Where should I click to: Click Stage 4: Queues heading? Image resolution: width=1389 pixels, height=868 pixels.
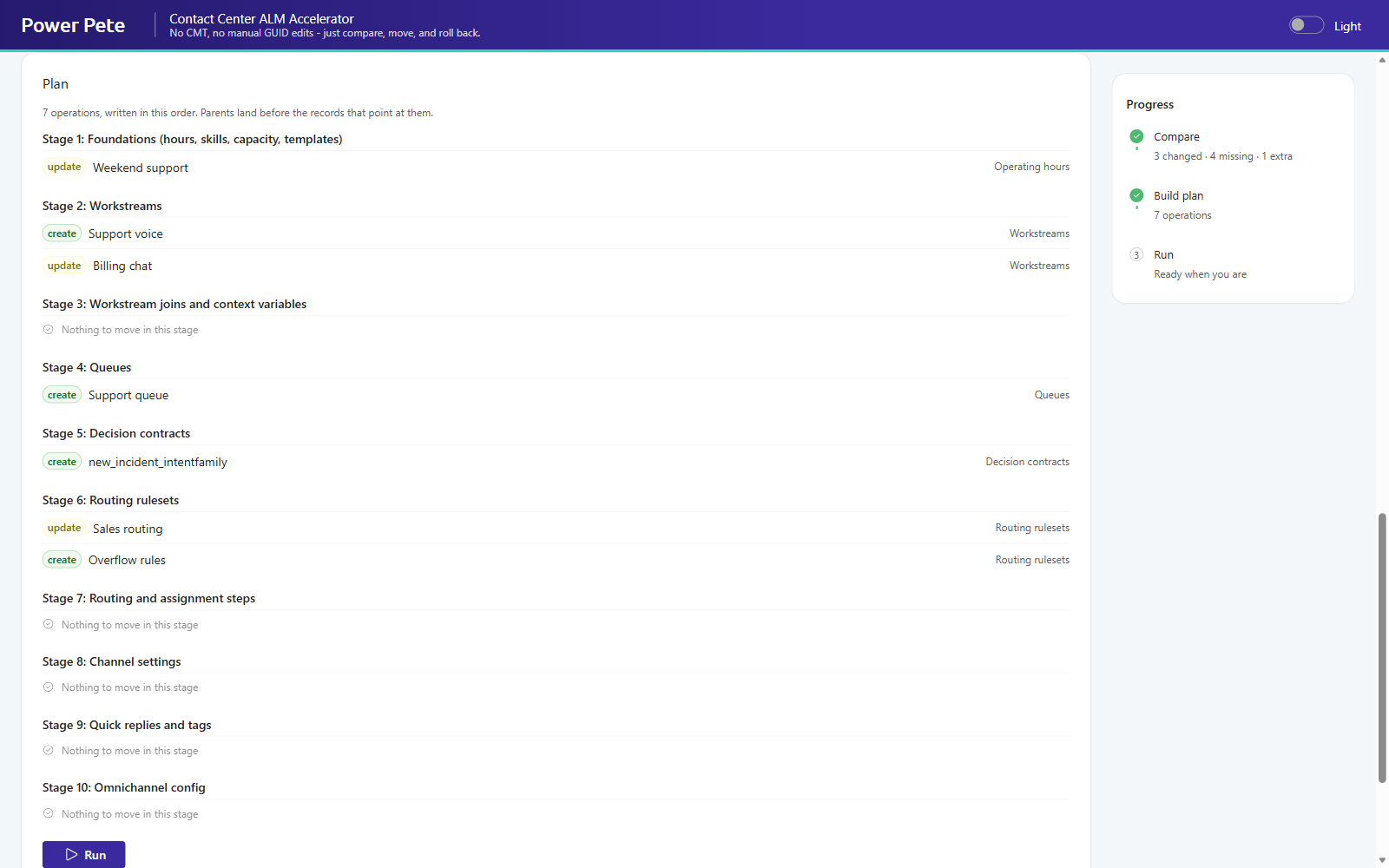coord(87,367)
